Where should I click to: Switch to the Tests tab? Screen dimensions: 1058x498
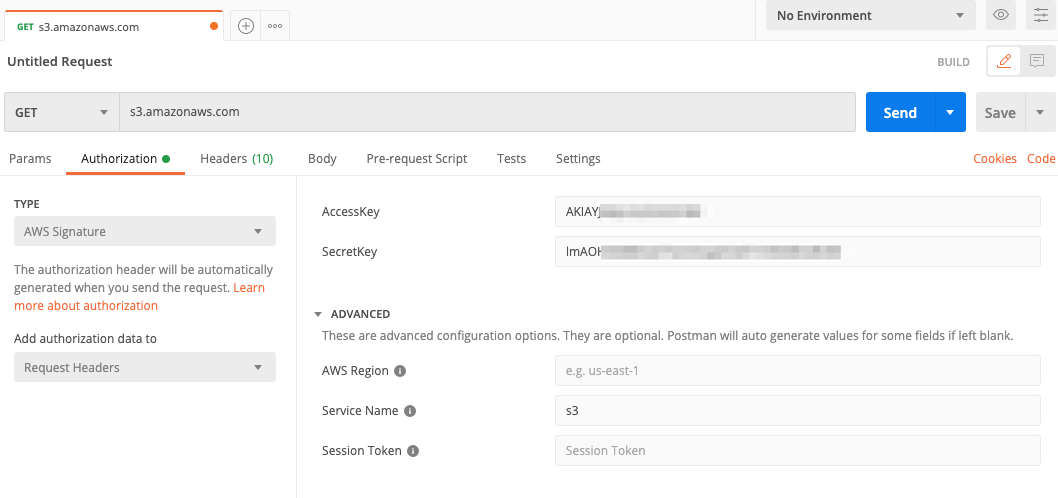pos(511,159)
